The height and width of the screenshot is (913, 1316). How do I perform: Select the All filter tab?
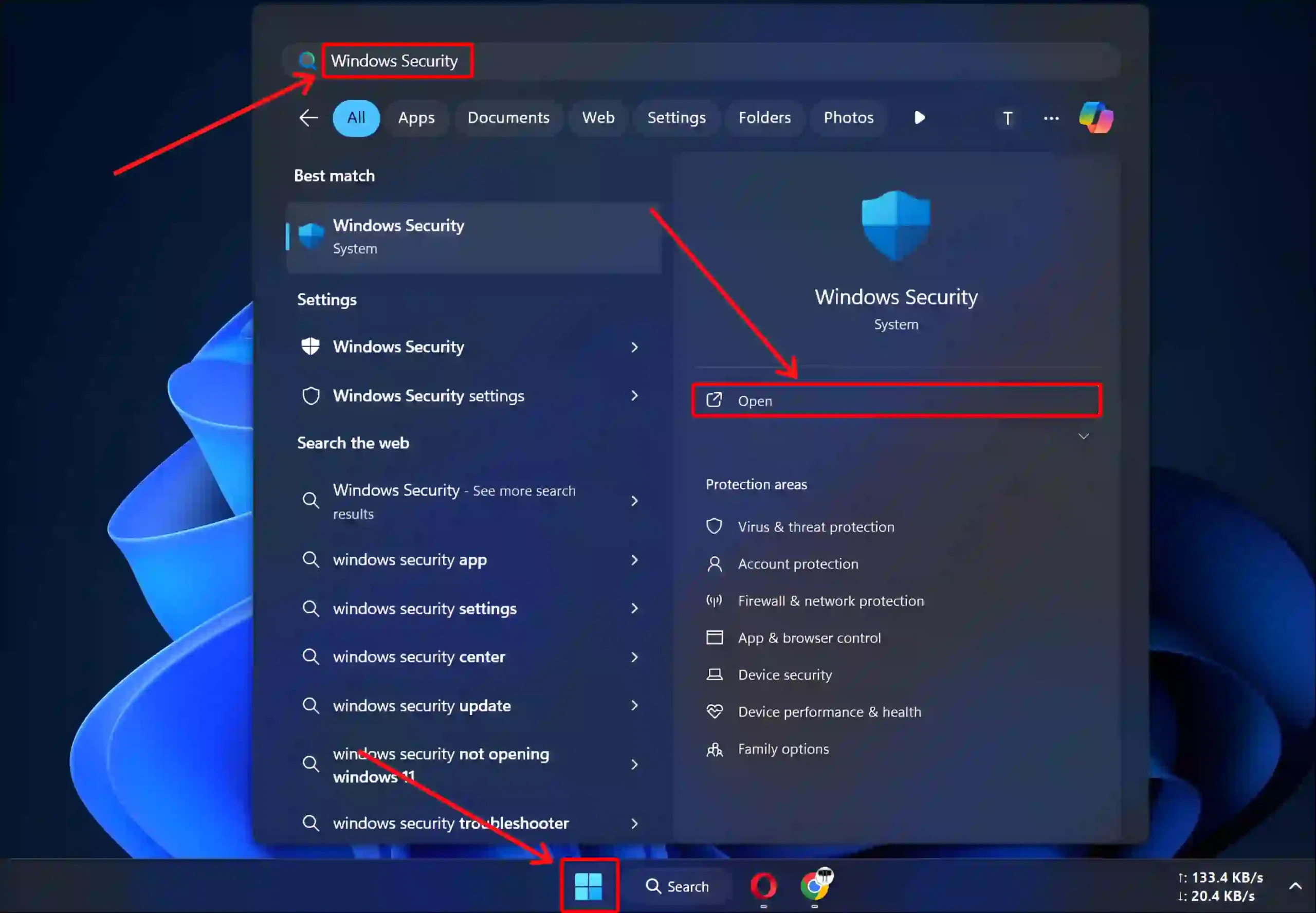[x=356, y=118]
